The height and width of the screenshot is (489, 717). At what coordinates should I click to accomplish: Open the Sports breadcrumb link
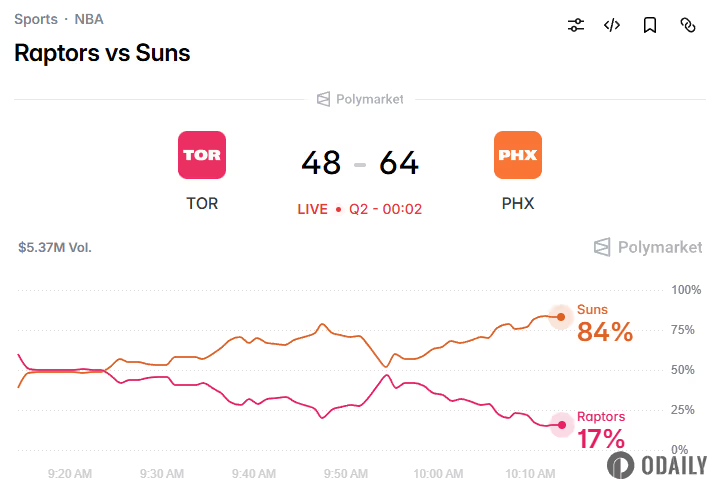(35, 19)
